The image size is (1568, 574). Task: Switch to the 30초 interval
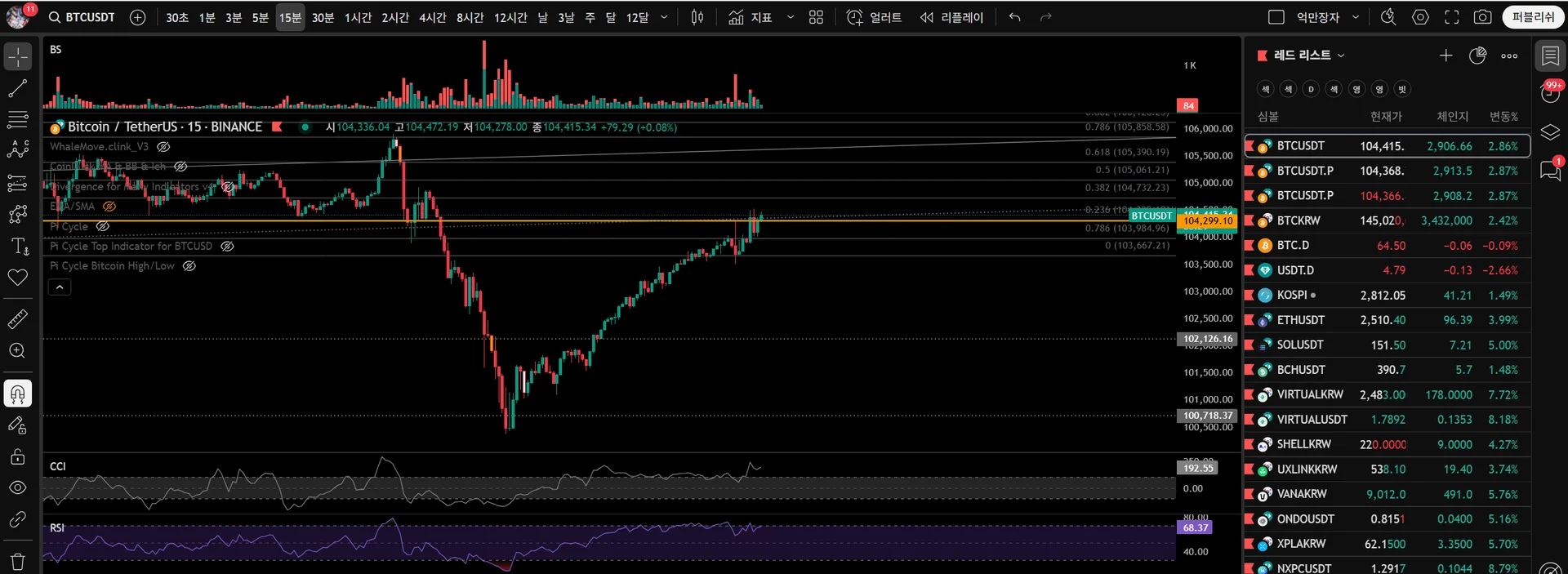(177, 17)
